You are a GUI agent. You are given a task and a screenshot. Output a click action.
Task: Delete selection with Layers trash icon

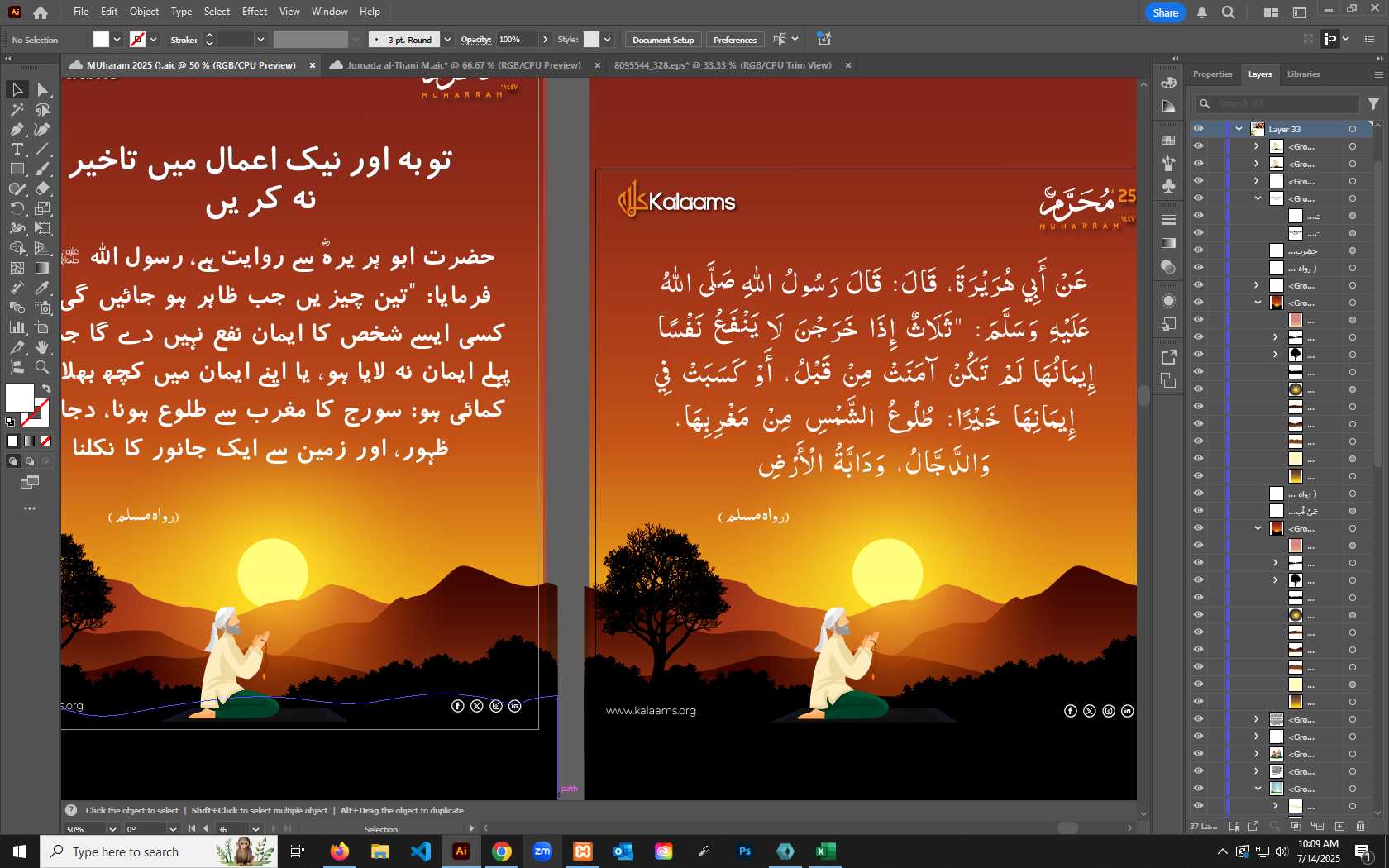(1361, 826)
